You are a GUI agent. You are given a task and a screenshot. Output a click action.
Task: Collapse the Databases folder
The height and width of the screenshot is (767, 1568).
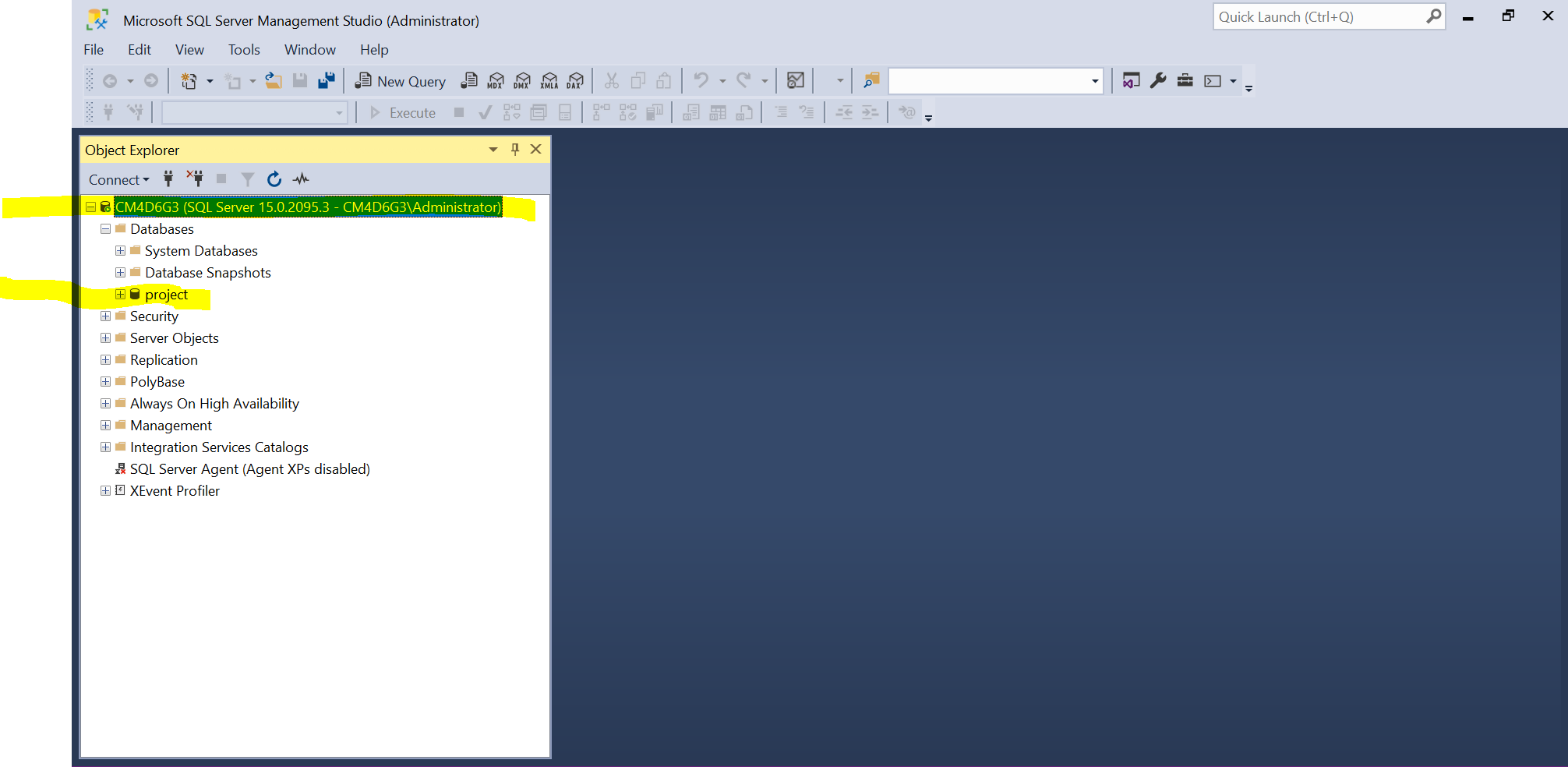[105, 229]
